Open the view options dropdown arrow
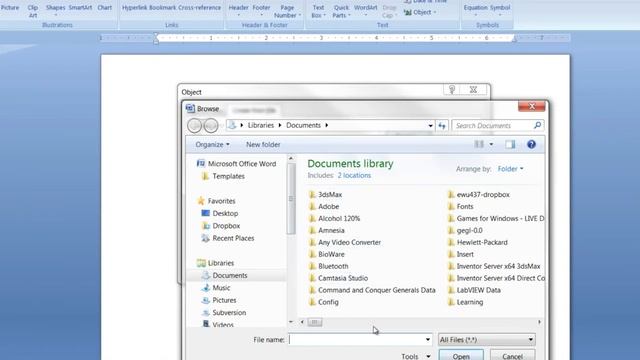 coord(491,144)
